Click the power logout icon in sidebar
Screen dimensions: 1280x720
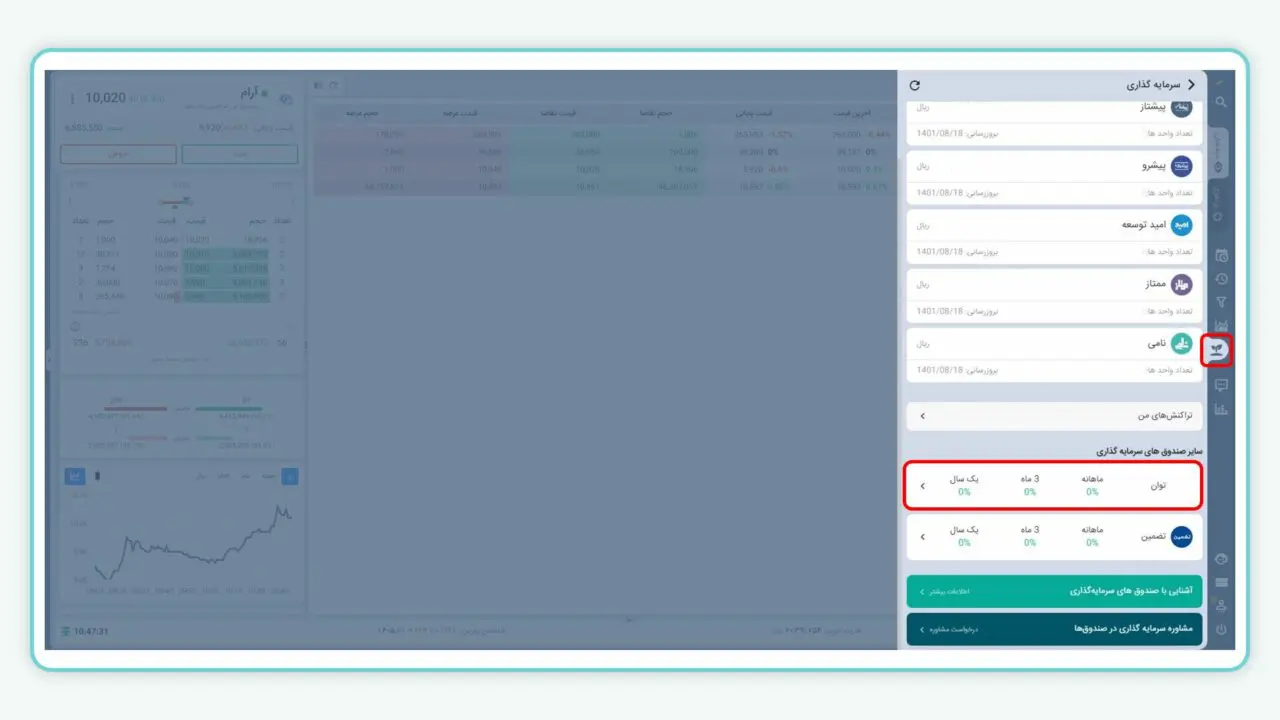click(x=1221, y=629)
